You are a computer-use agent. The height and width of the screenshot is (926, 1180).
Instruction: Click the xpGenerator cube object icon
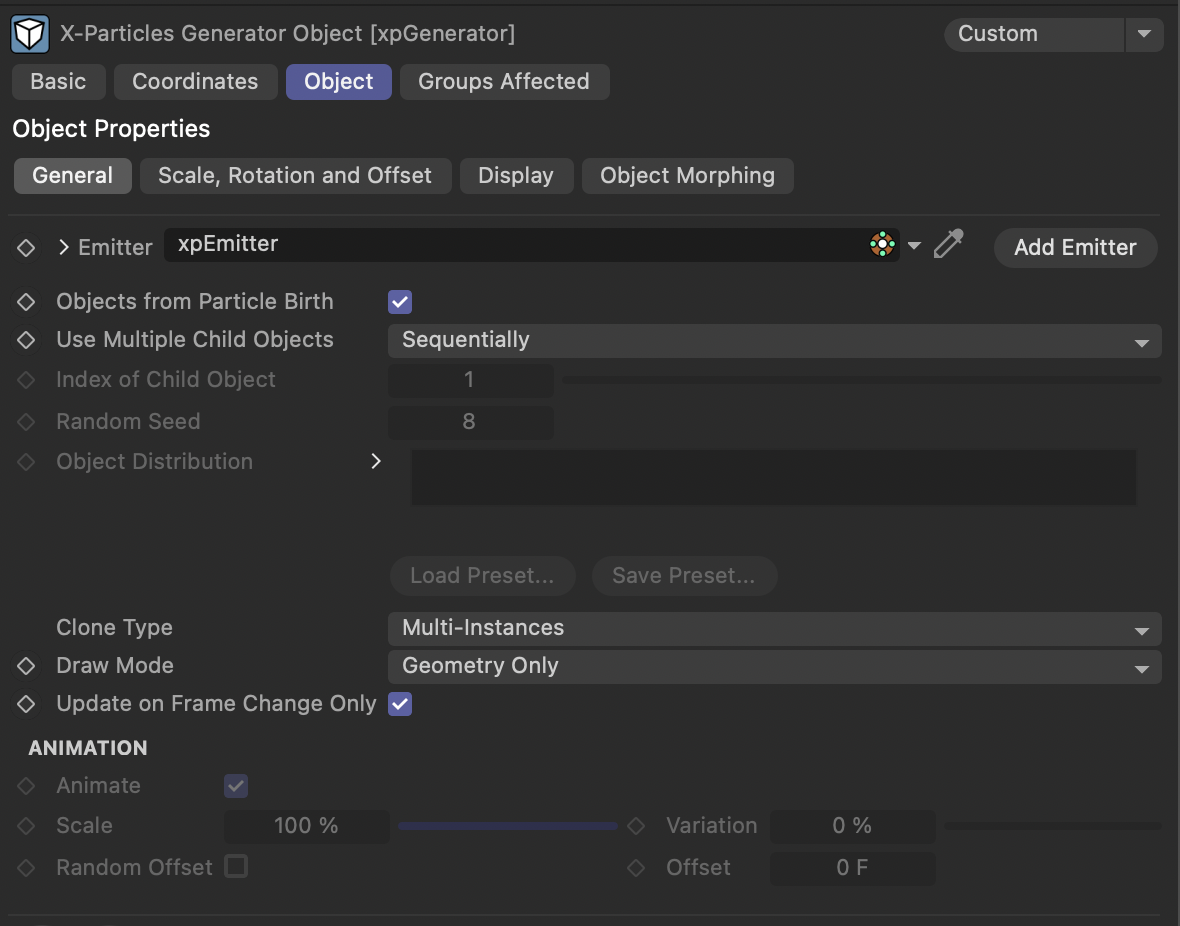30,34
